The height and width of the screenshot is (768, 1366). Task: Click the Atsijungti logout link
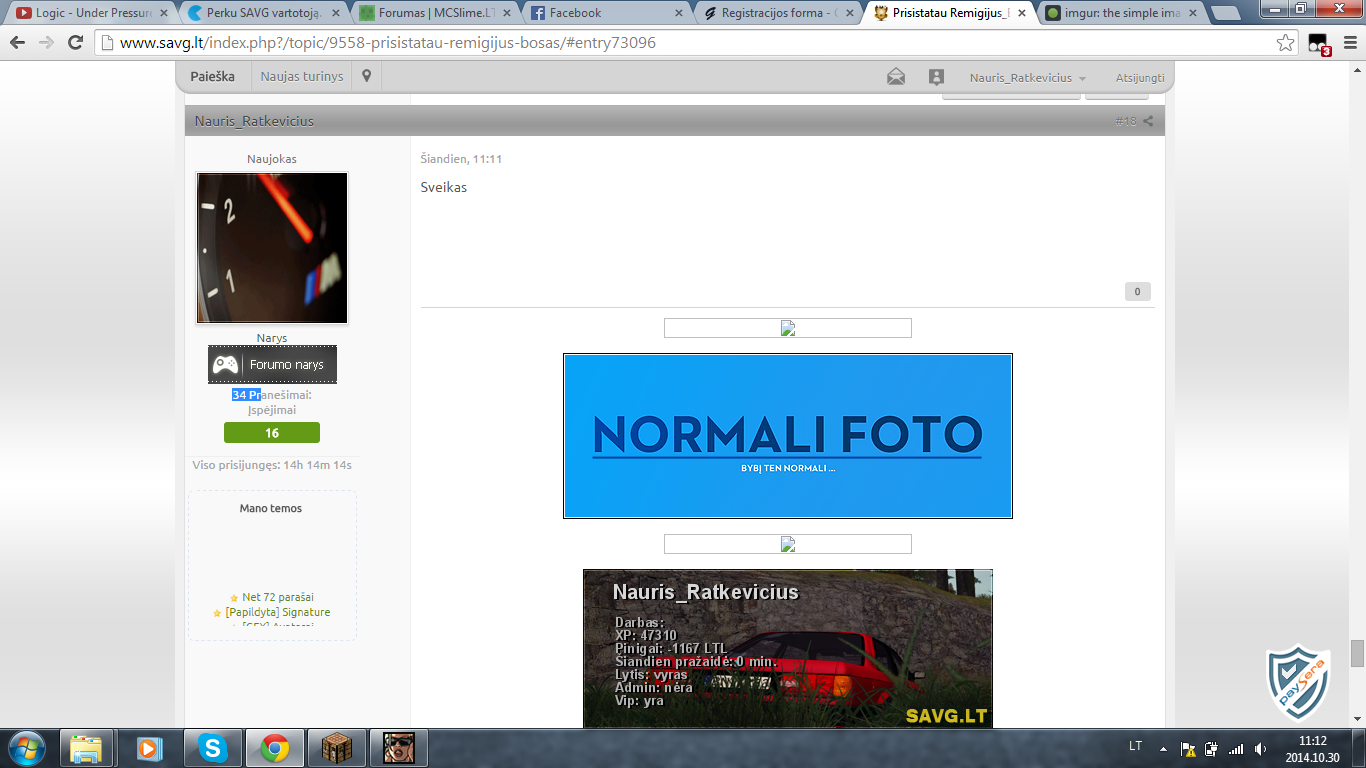1140,77
